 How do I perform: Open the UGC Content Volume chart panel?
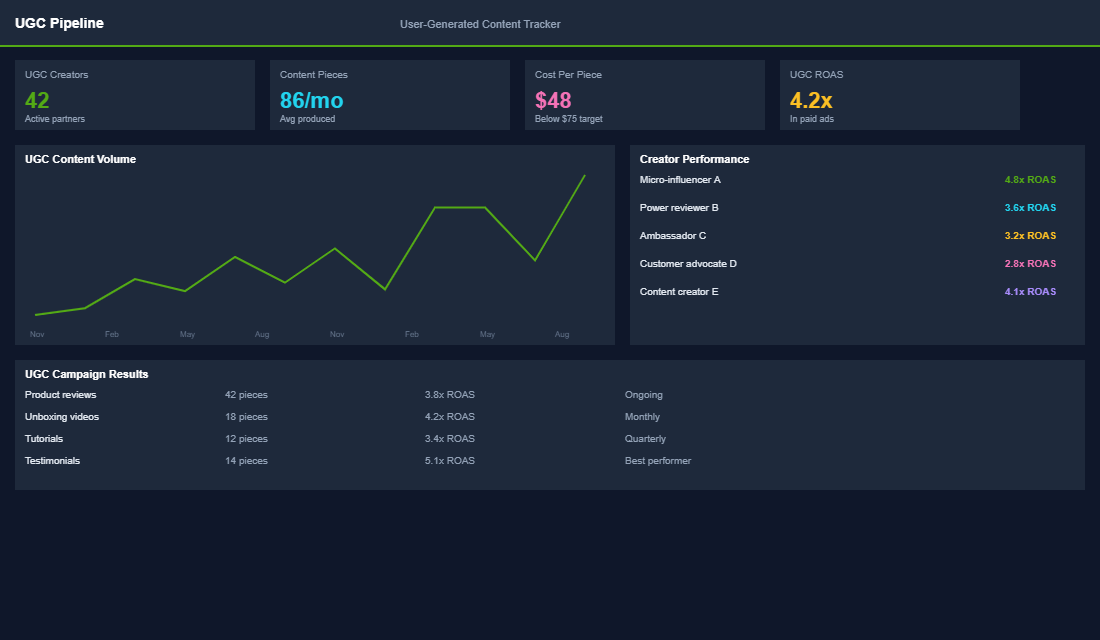click(313, 247)
